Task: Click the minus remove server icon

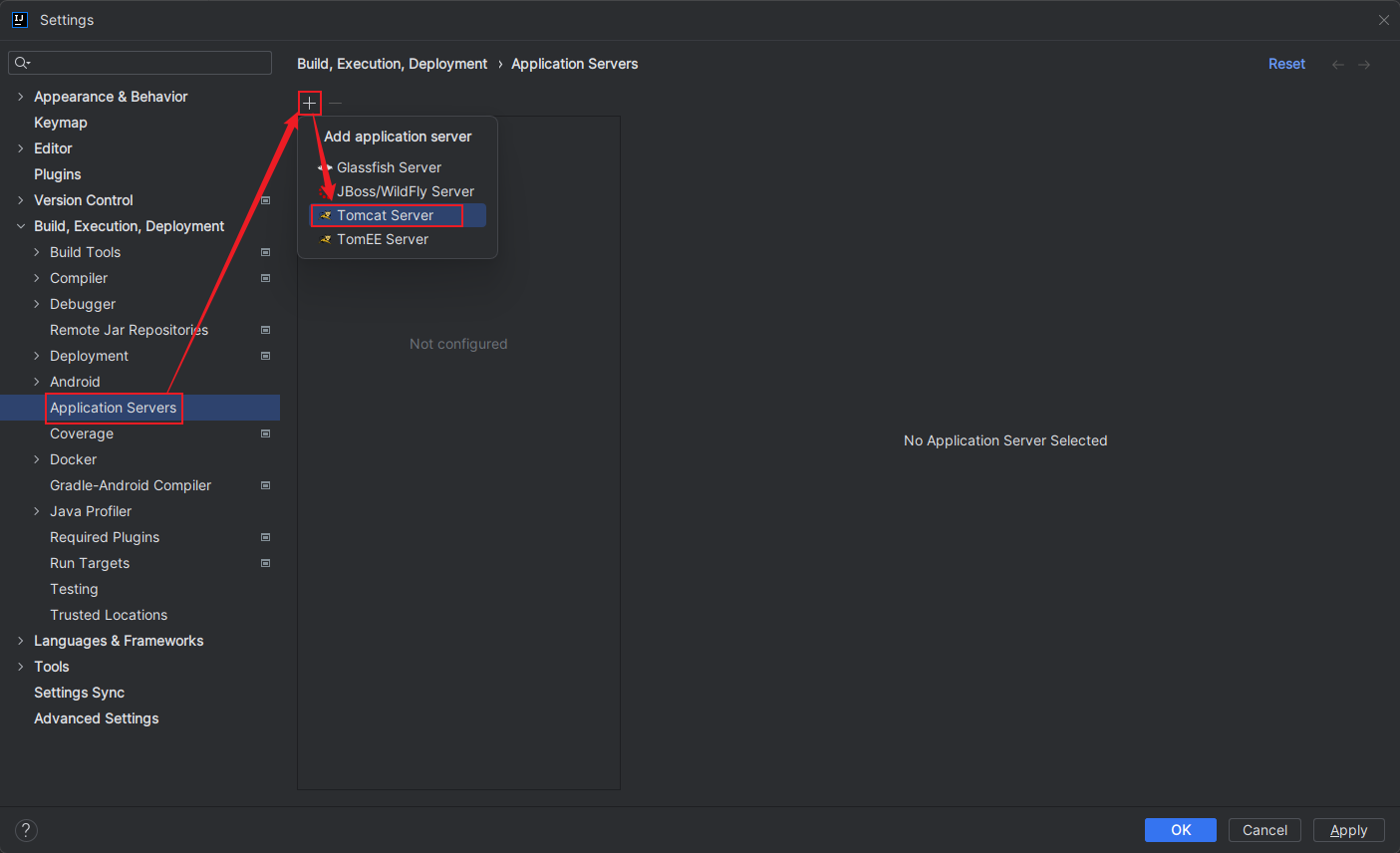Action: 335,103
